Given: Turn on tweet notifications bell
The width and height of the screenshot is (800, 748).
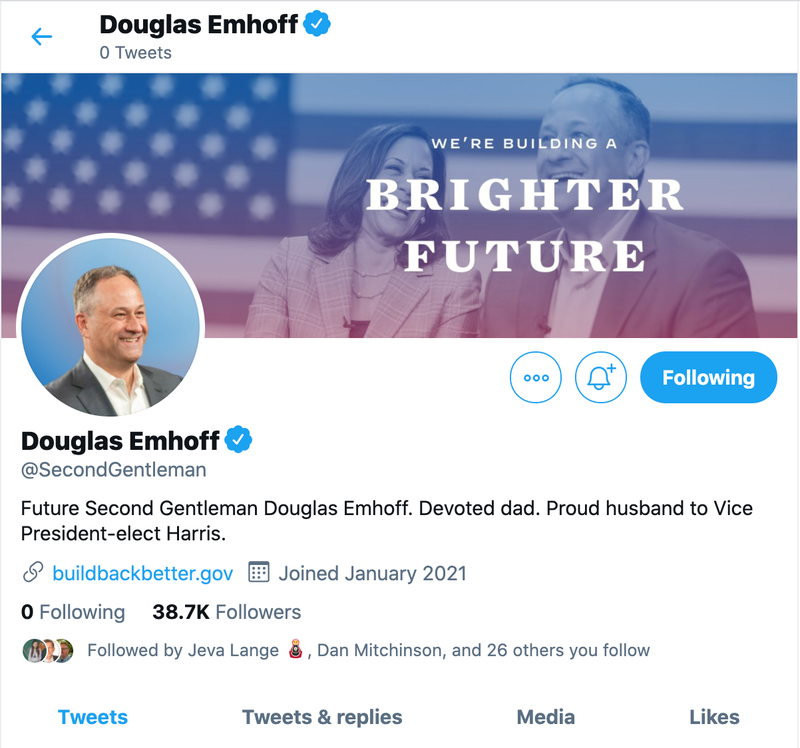Looking at the screenshot, I should (600, 378).
